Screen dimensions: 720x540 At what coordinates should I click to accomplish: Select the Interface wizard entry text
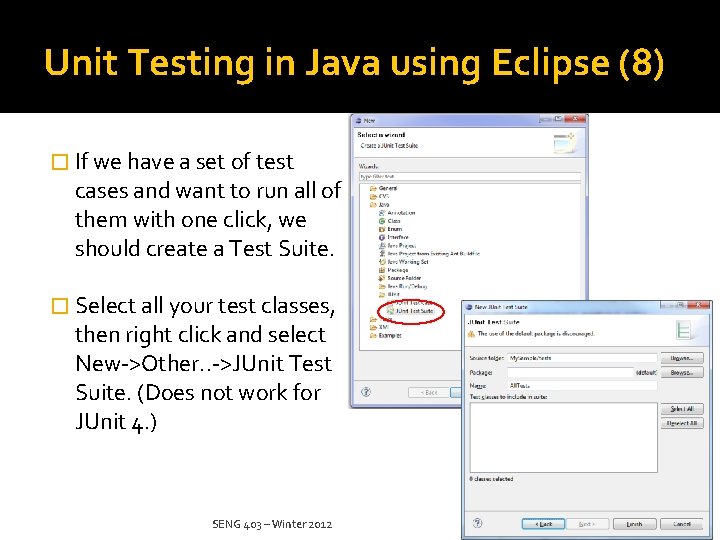398,237
